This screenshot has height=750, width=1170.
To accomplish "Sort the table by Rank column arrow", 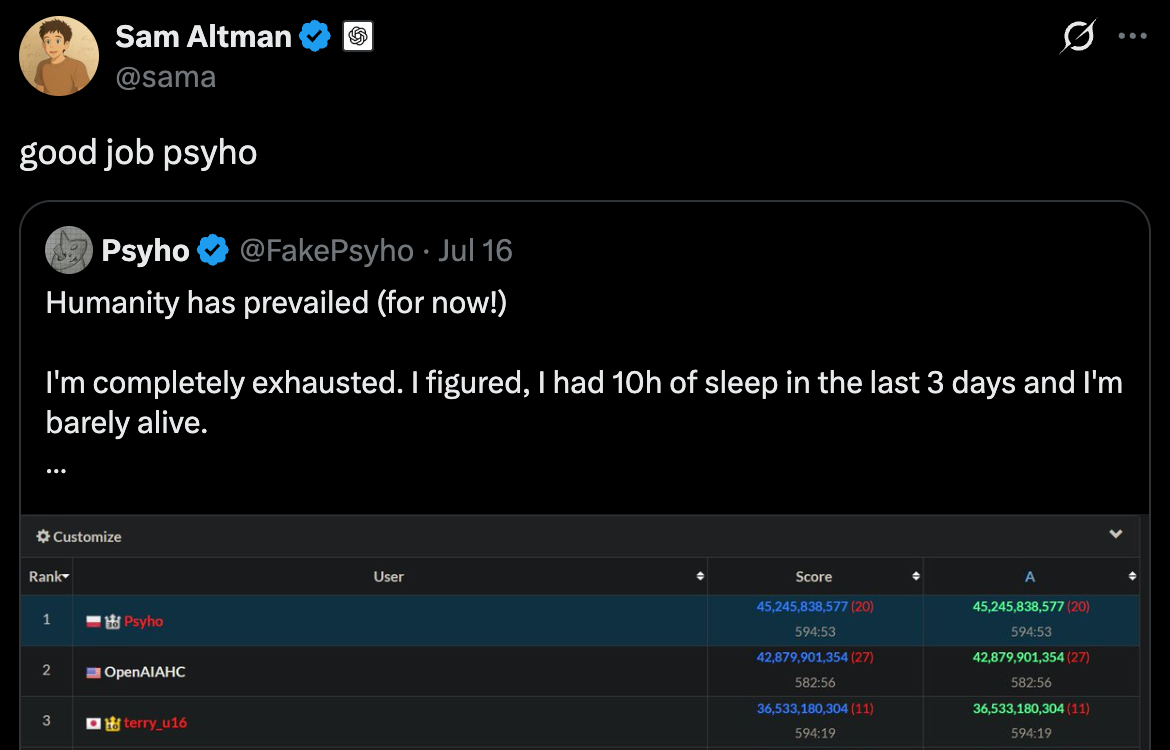I will coord(65,577).
